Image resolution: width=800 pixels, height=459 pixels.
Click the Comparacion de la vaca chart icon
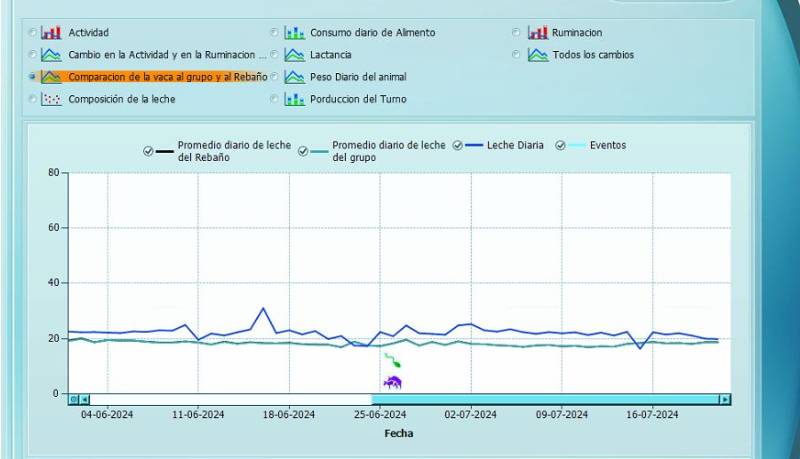click(51, 77)
